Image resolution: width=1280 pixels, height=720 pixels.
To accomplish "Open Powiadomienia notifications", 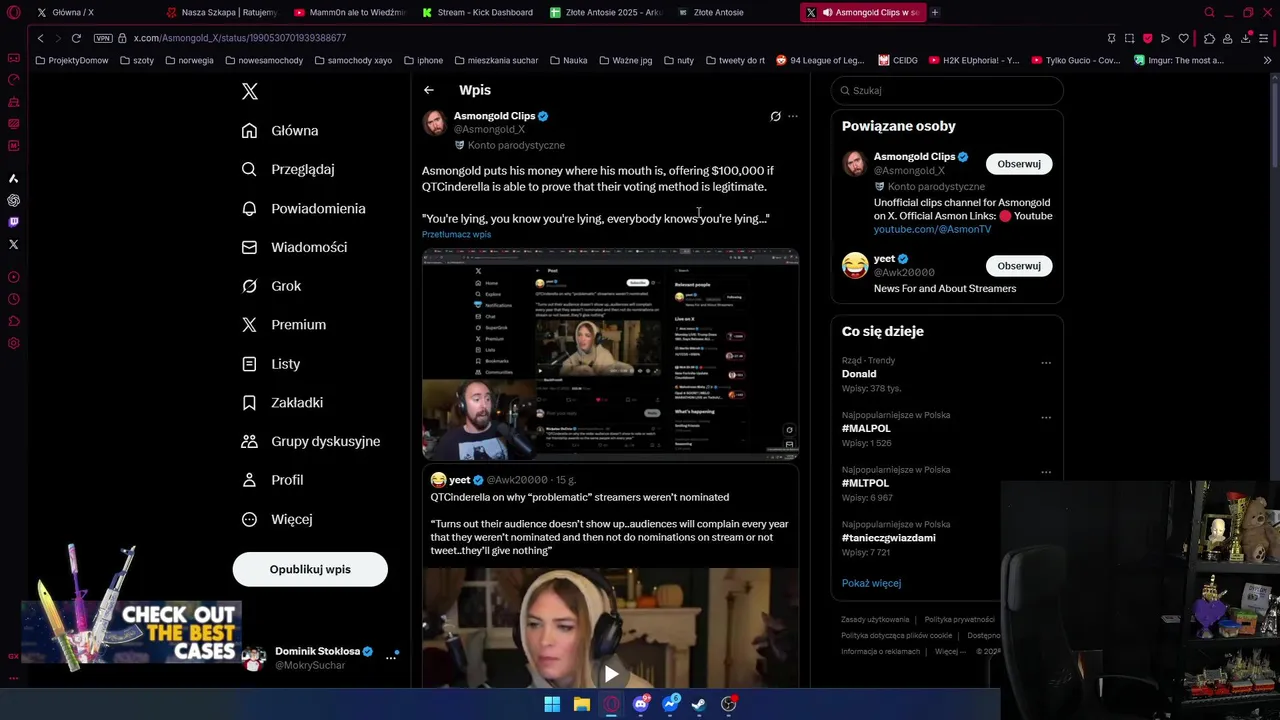I will pos(304,208).
